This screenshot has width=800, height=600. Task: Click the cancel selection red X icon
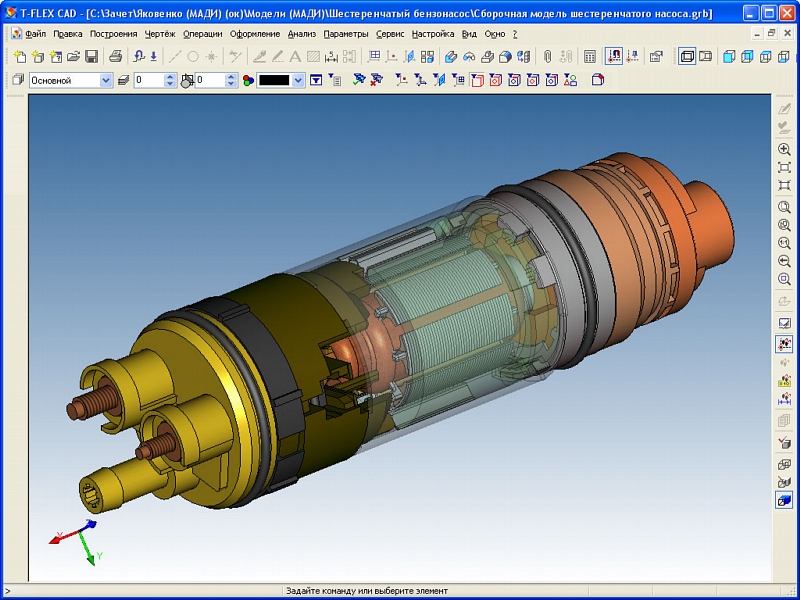pyautogui.click(x=377, y=80)
